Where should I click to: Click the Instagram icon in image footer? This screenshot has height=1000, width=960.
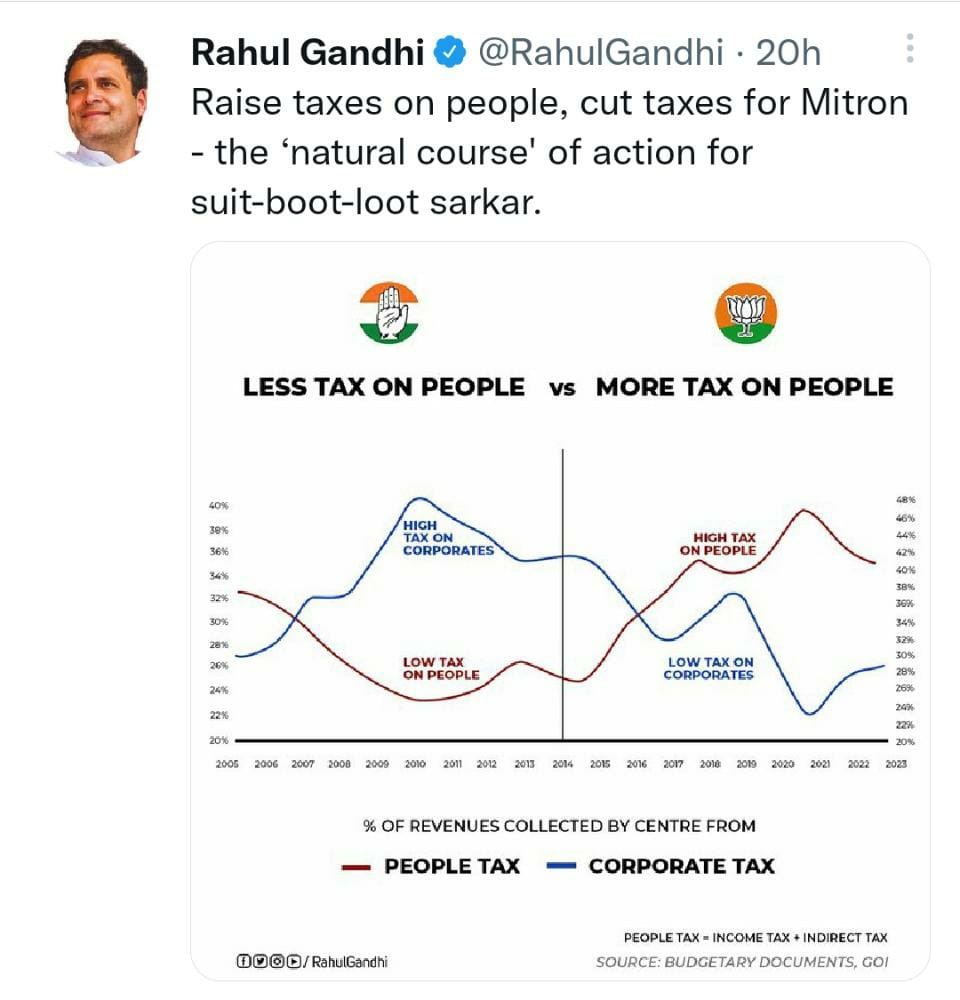point(277,960)
